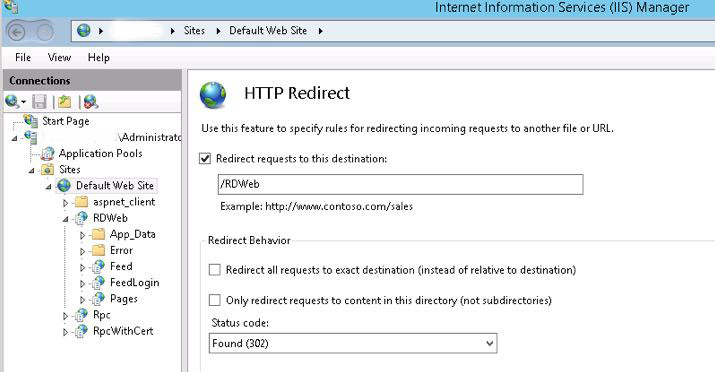Open the View menu
Viewport: 715px width, 372px height.
[59, 57]
